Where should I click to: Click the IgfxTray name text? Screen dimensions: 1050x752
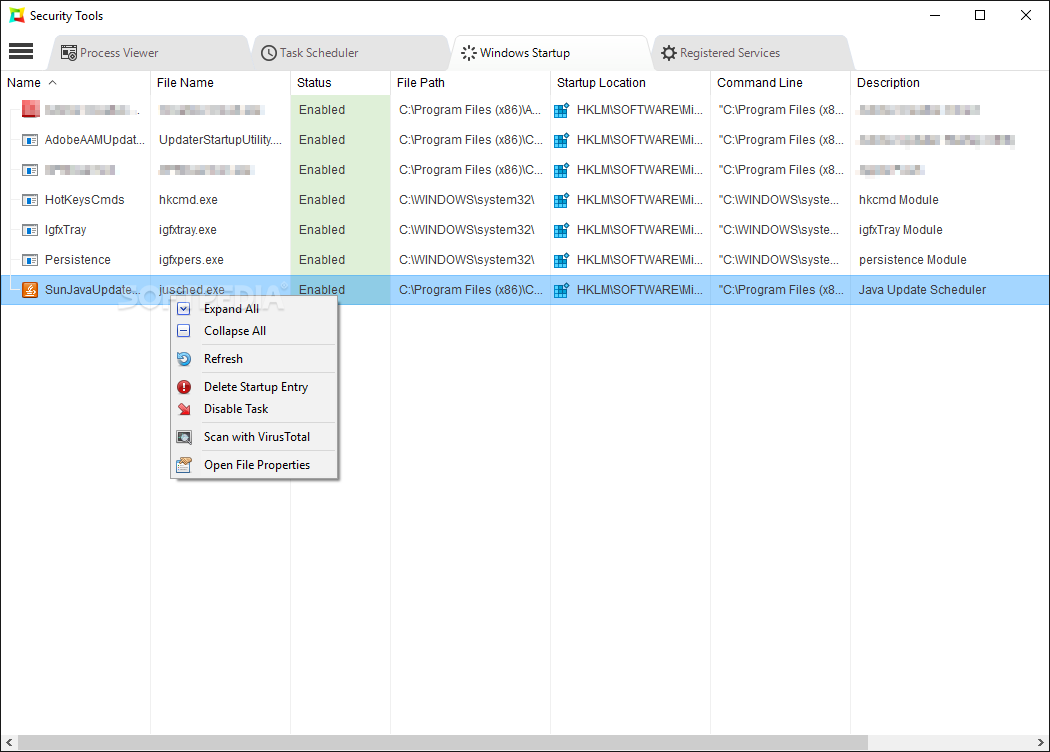click(x=66, y=230)
